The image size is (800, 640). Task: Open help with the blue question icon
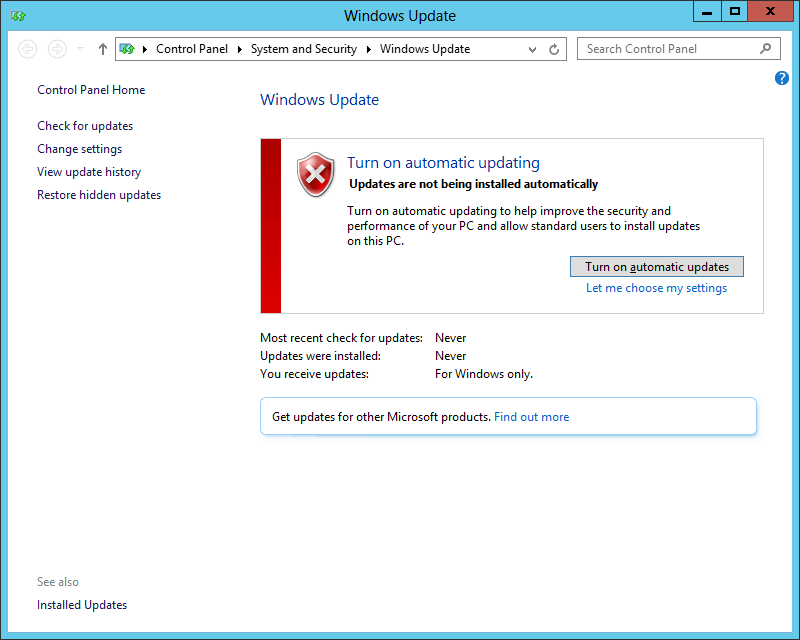pos(782,78)
